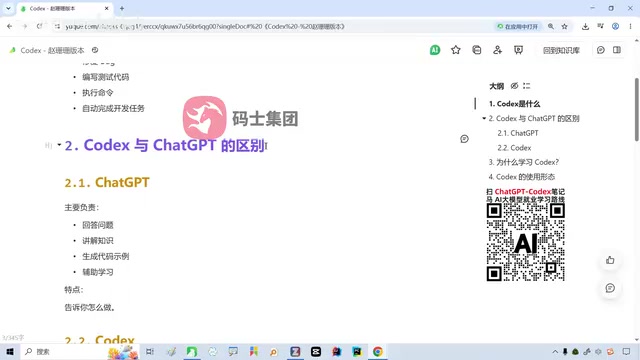Close the Codex browser tab
Screen dimensions: 640x360
click(107, 8)
